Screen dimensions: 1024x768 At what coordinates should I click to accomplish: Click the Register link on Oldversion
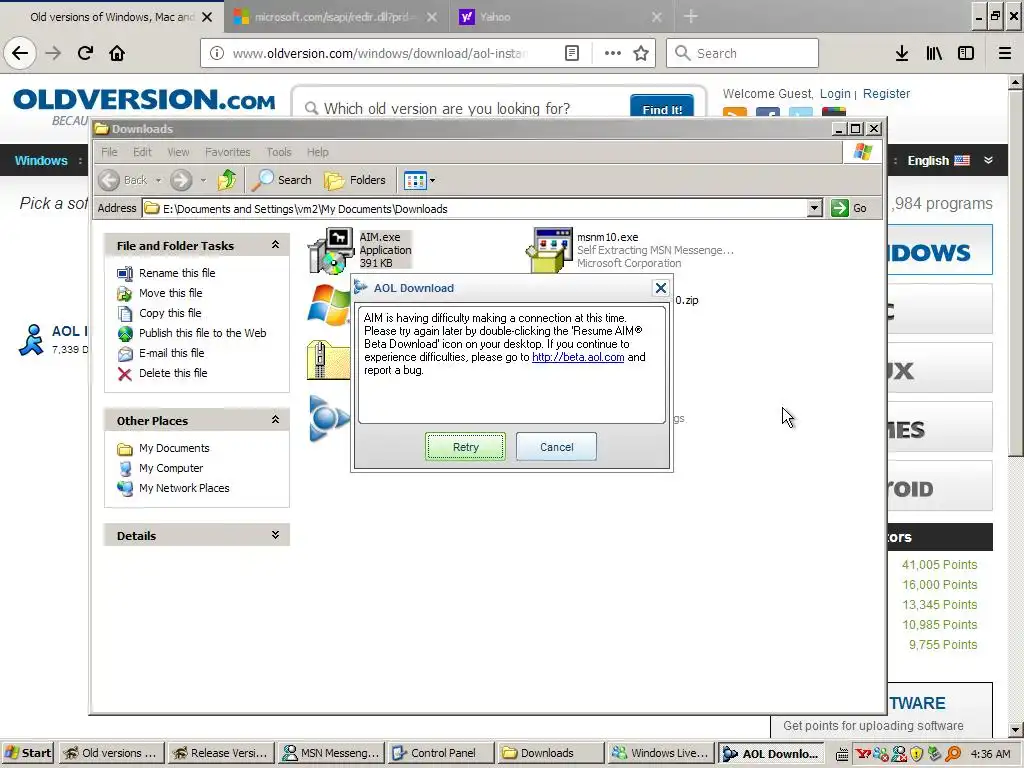click(886, 93)
